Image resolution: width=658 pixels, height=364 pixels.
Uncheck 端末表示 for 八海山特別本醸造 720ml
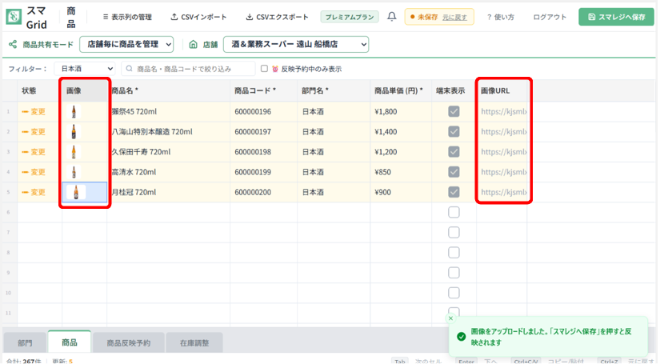[454, 131]
